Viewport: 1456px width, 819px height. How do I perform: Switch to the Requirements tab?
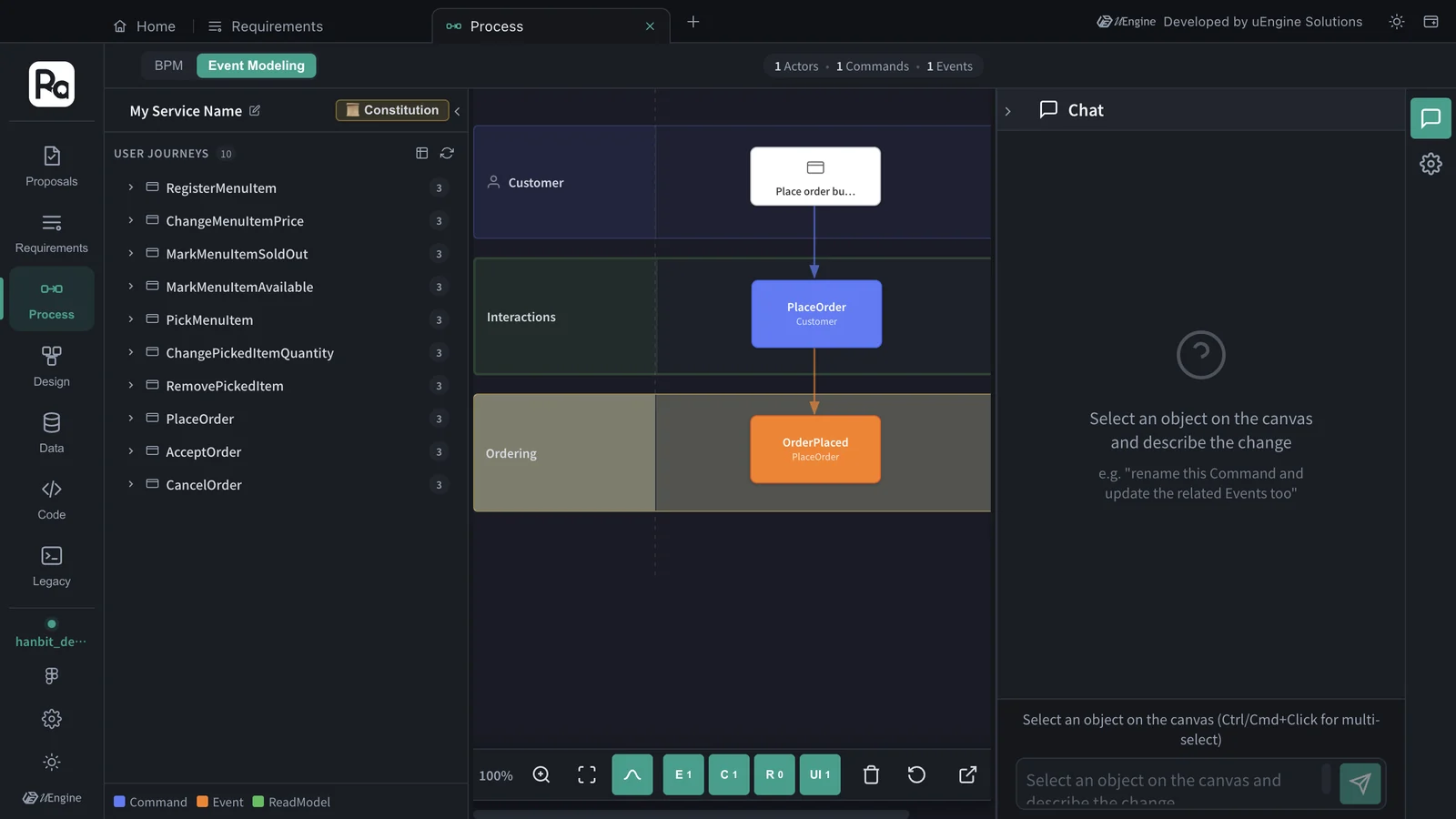coord(266,26)
